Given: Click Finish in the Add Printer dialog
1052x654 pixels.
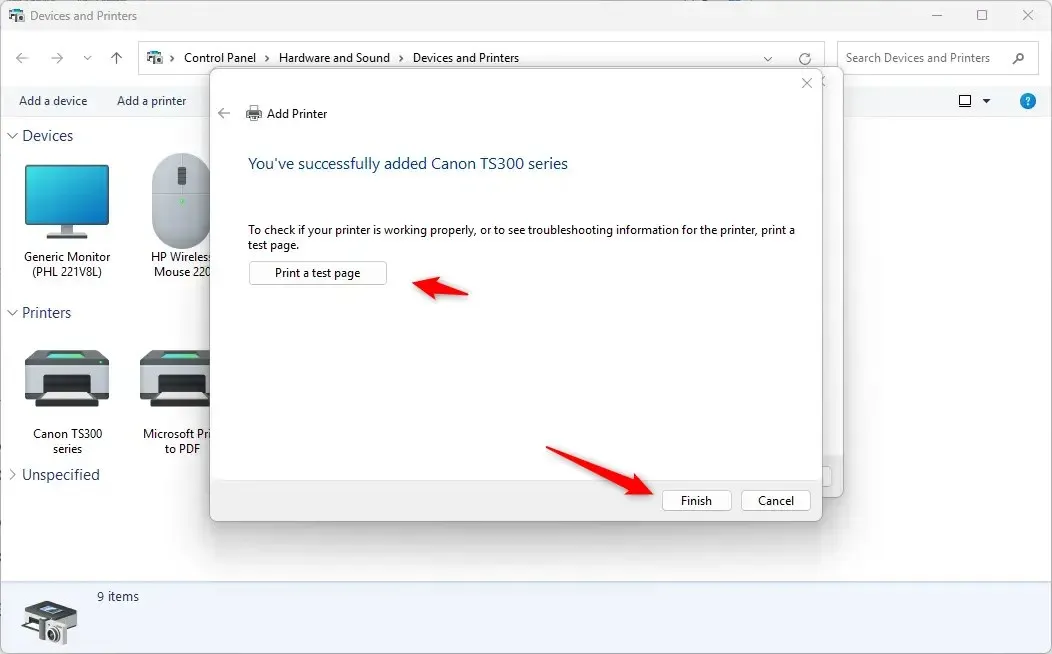Looking at the screenshot, I should 696,500.
